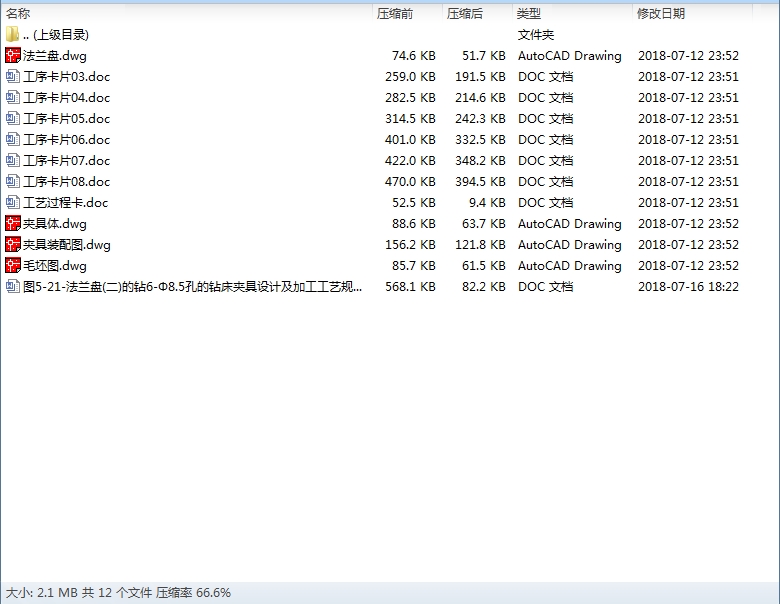The width and height of the screenshot is (780, 604).
Task: Select file name 工序卡片06.doc
Action: [67, 139]
